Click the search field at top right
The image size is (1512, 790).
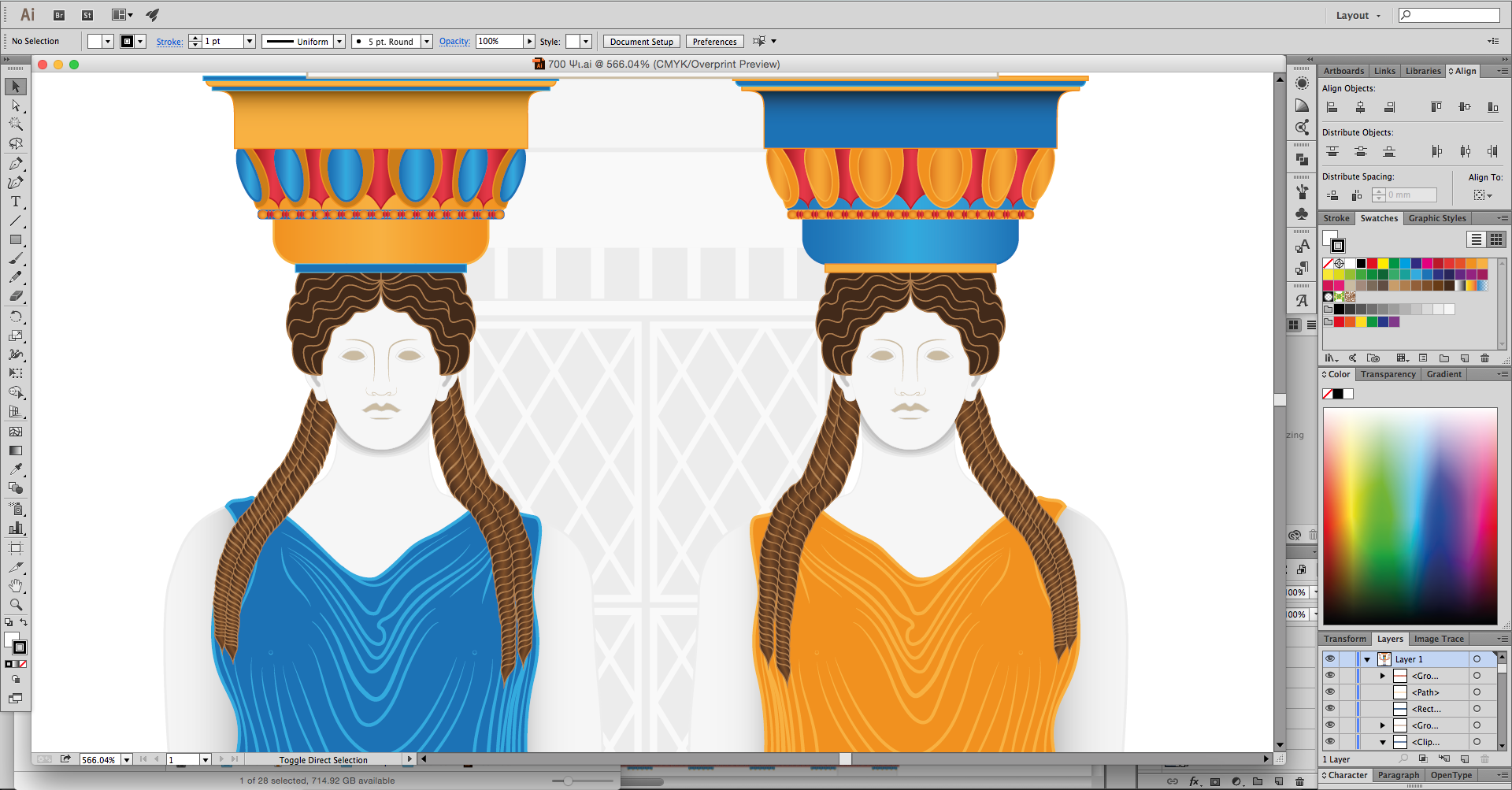pyautogui.click(x=1449, y=15)
